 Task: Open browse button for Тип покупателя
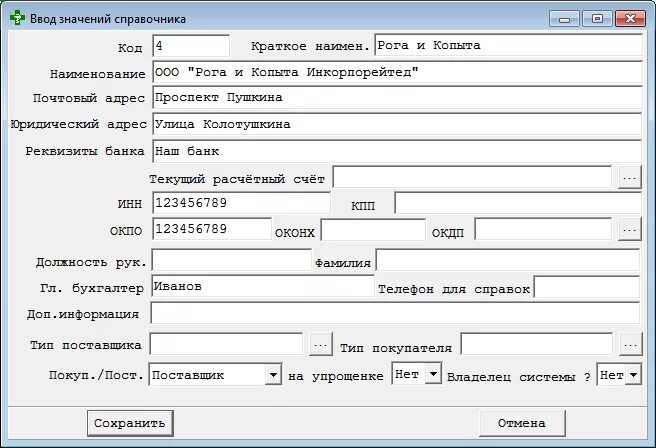click(630, 345)
